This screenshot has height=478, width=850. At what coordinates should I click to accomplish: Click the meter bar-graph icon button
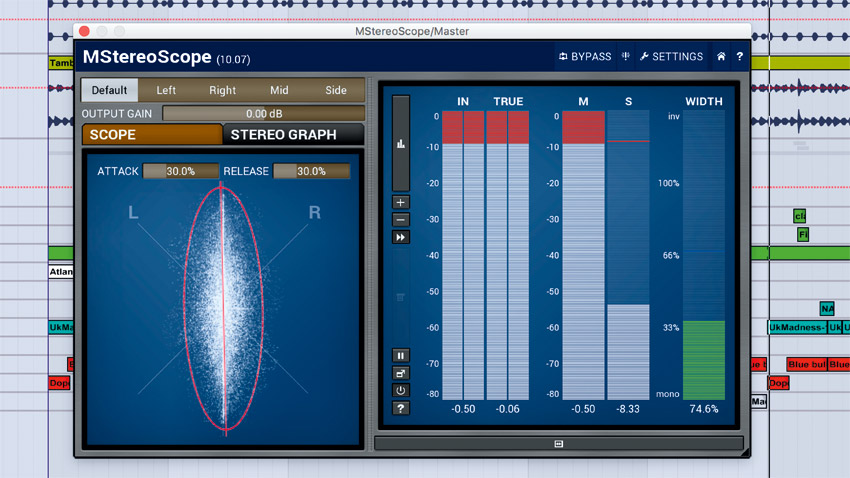click(401, 144)
